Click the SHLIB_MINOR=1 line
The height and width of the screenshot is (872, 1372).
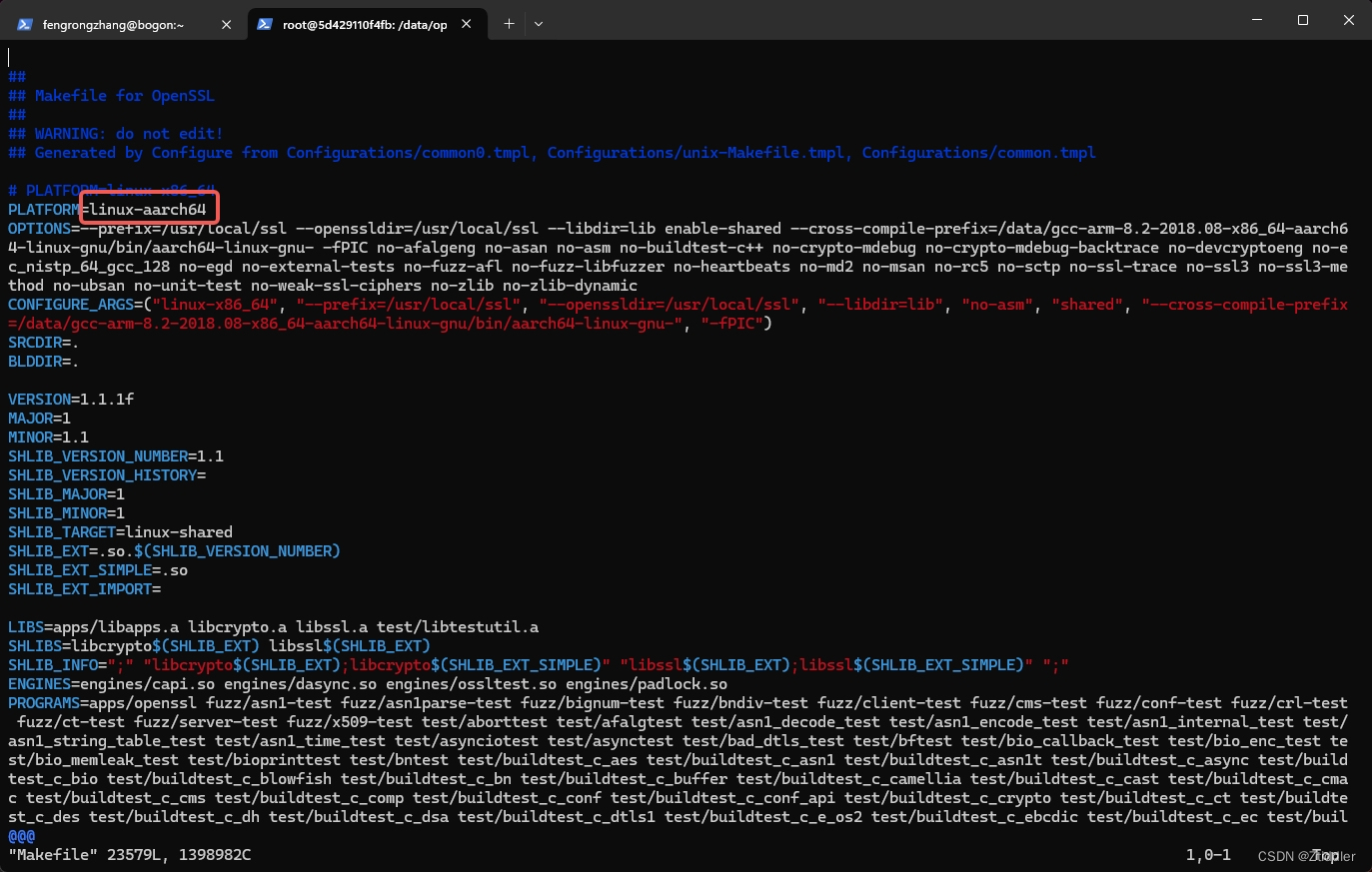coord(66,513)
